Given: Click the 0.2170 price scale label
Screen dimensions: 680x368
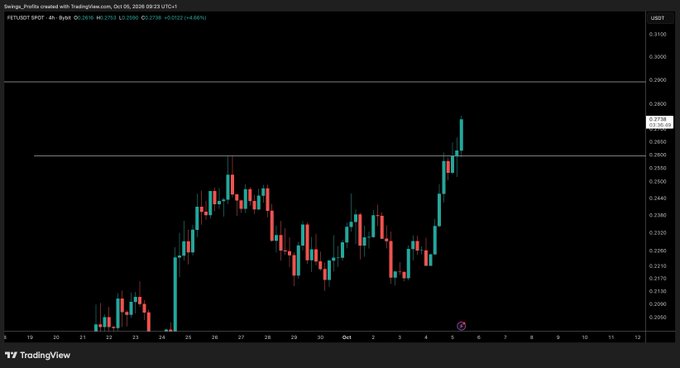Looking at the screenshot, I should [657, 279].
